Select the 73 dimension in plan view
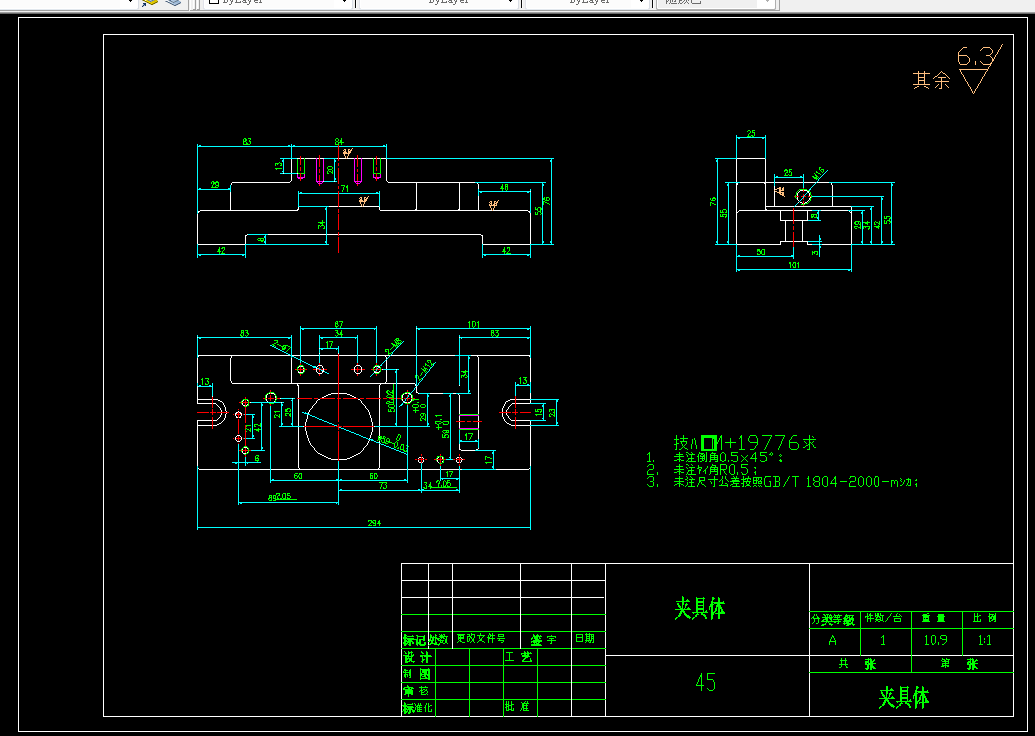Screen dimensions: 1035x736 [382, 486]
